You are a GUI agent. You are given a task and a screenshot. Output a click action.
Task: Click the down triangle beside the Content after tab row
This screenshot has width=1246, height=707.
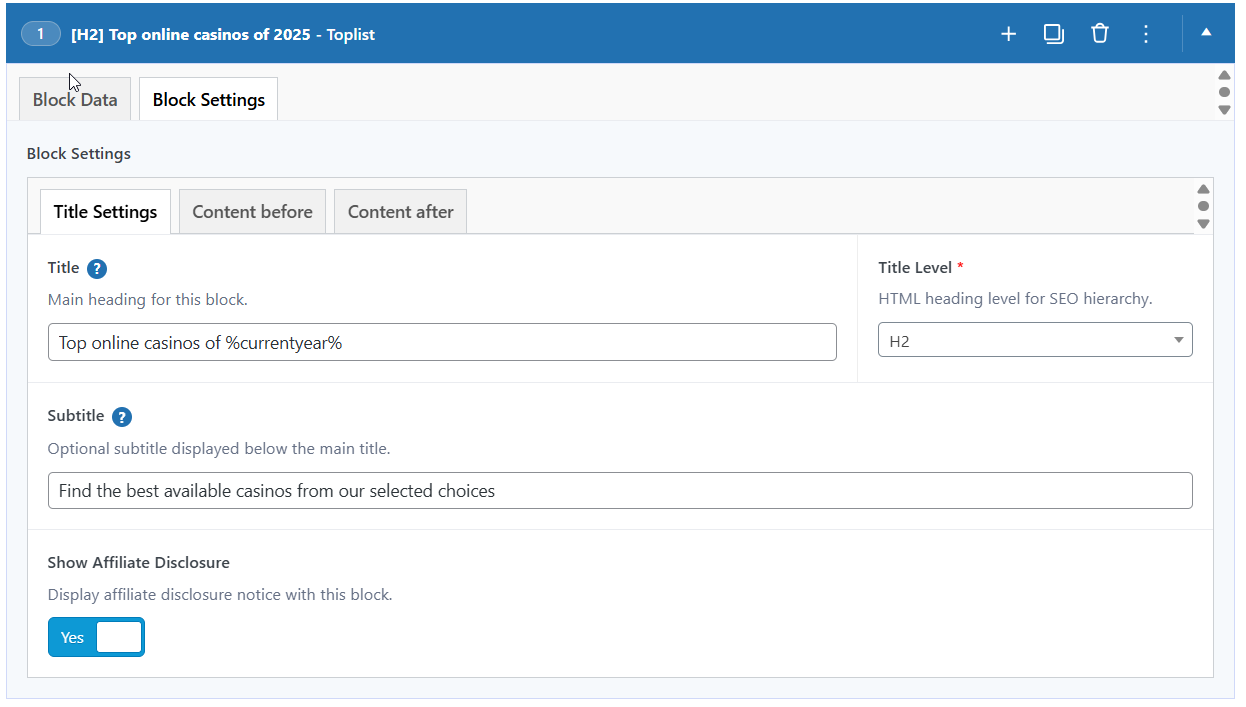[1203, 224]
